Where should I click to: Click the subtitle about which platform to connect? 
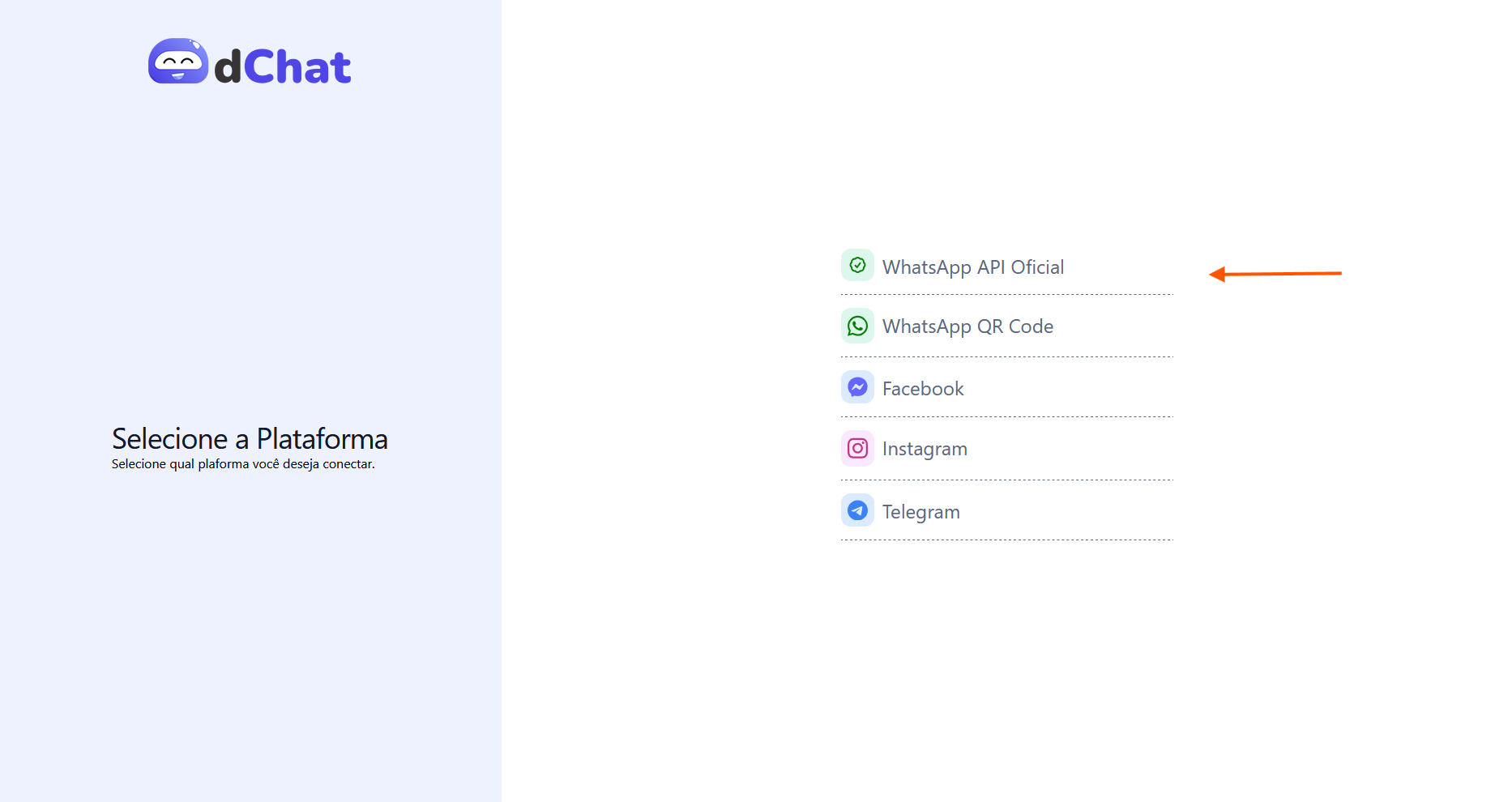[243, 464]
